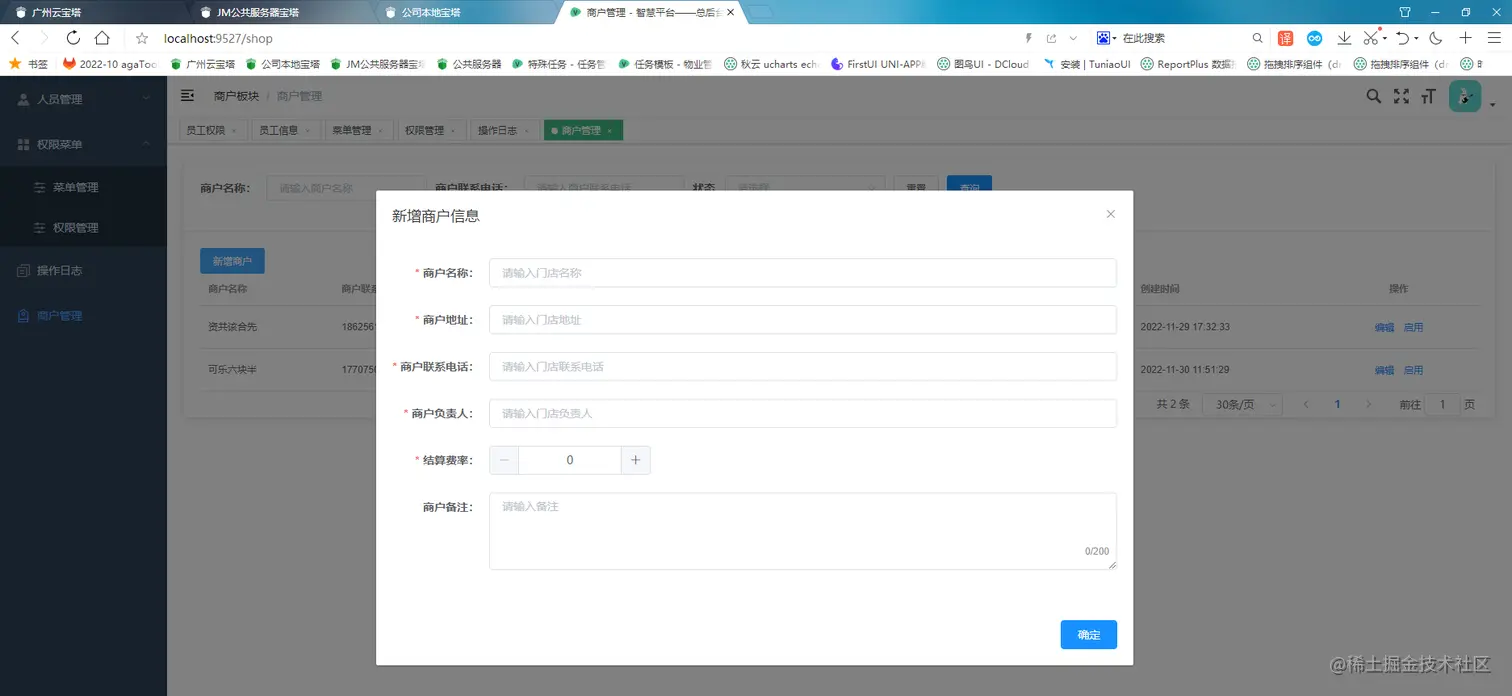Click the font-size (tT) icon in header
Image resolution: width=1512 pixels, height=696 pixels.
coord(1428,97)
